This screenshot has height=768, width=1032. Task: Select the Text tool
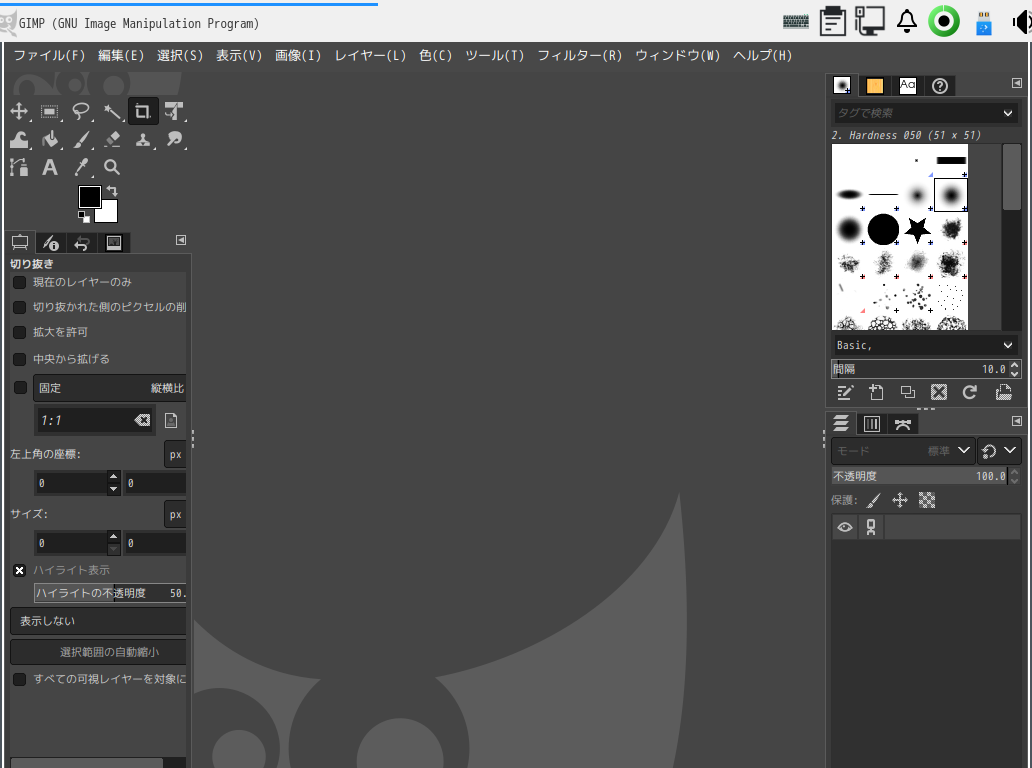point(49,167)
